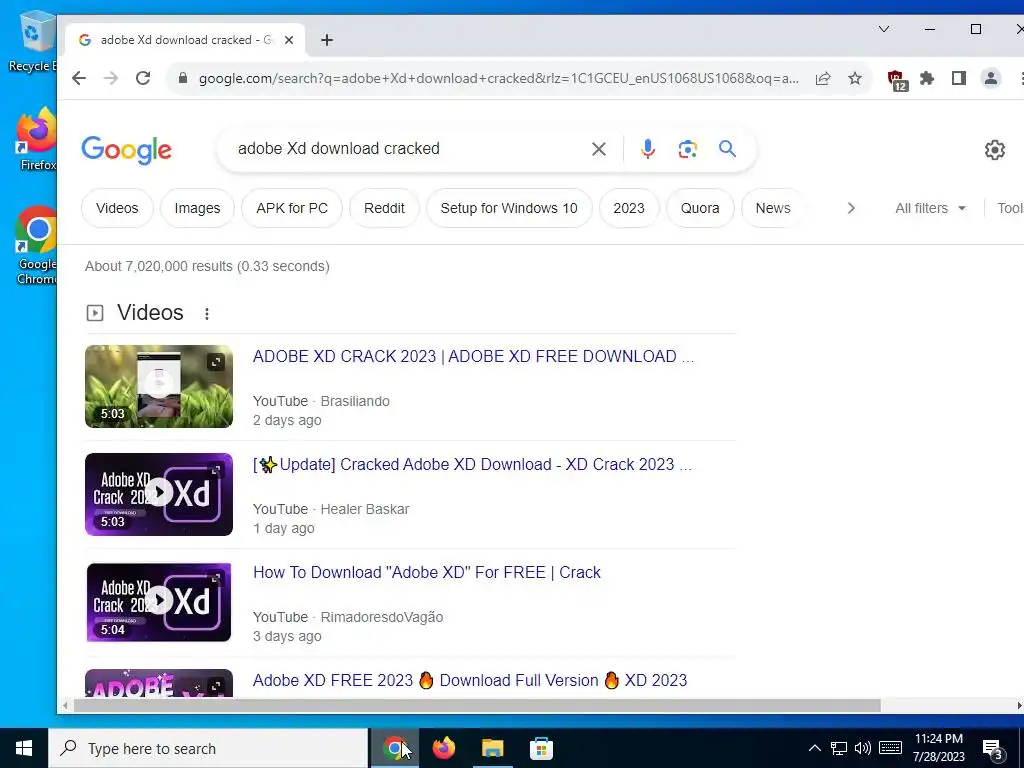Click the Windows taskbar search box

(x=209, y=748)
